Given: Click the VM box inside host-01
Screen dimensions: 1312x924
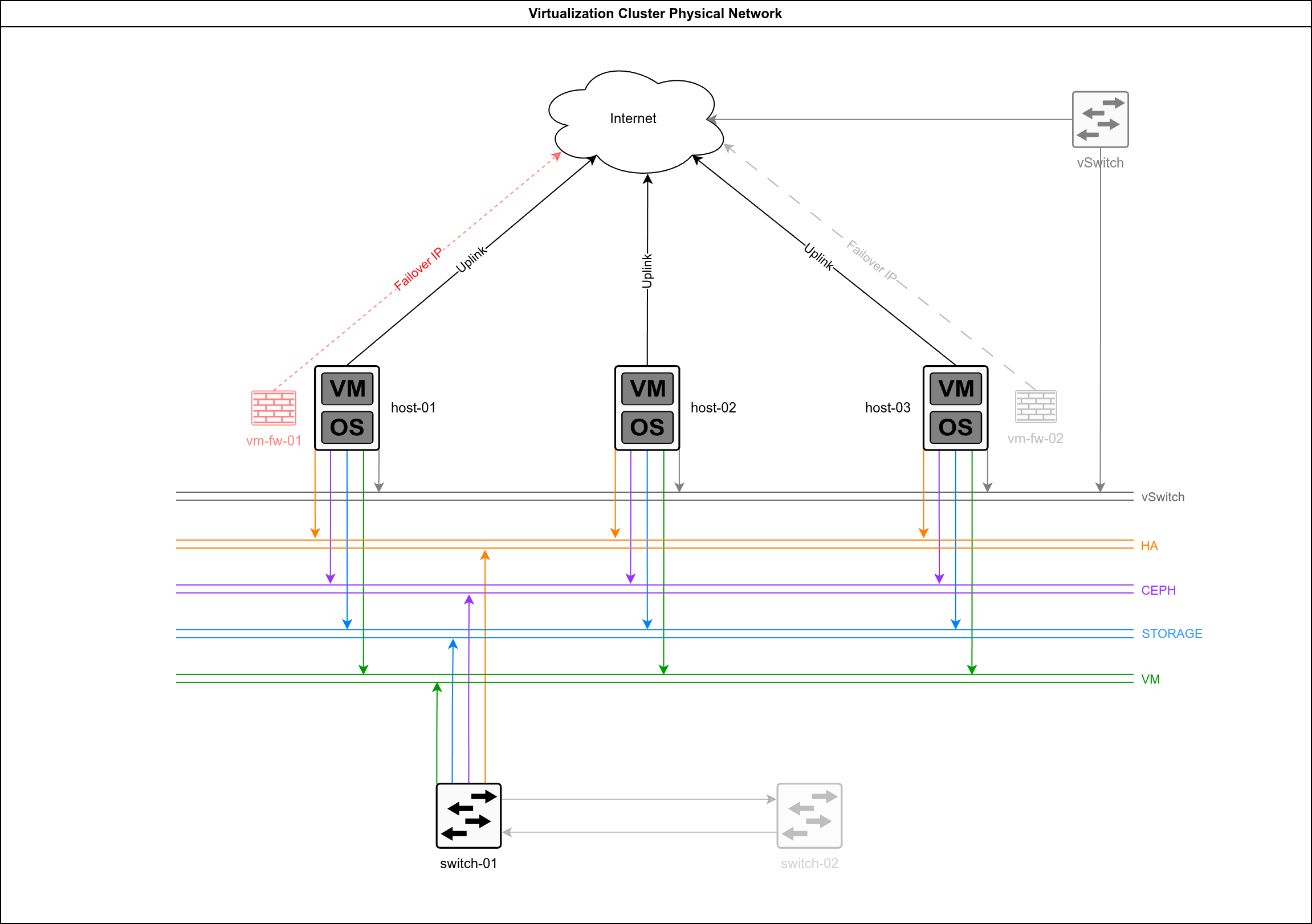Looking at the screenshot, I should click(347, 389).
